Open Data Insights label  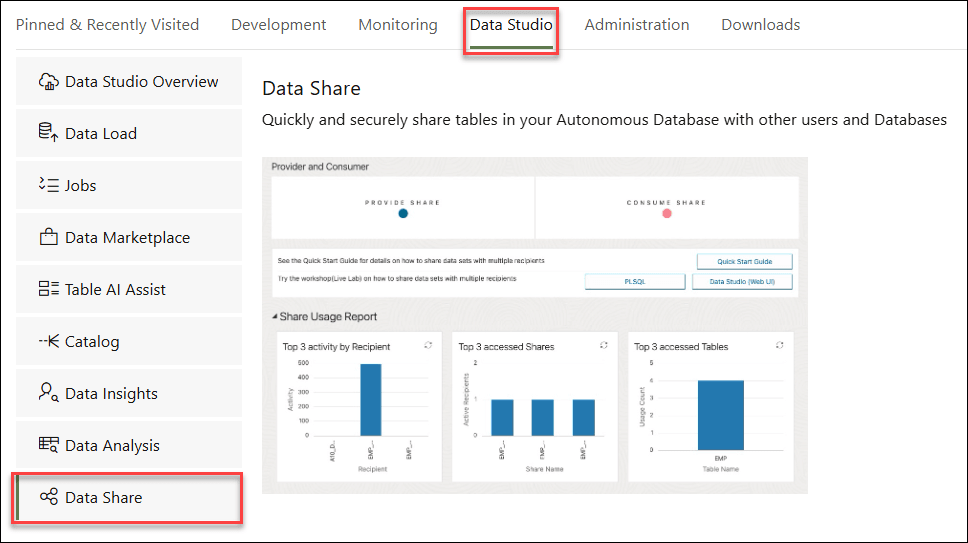click(112, 393)
